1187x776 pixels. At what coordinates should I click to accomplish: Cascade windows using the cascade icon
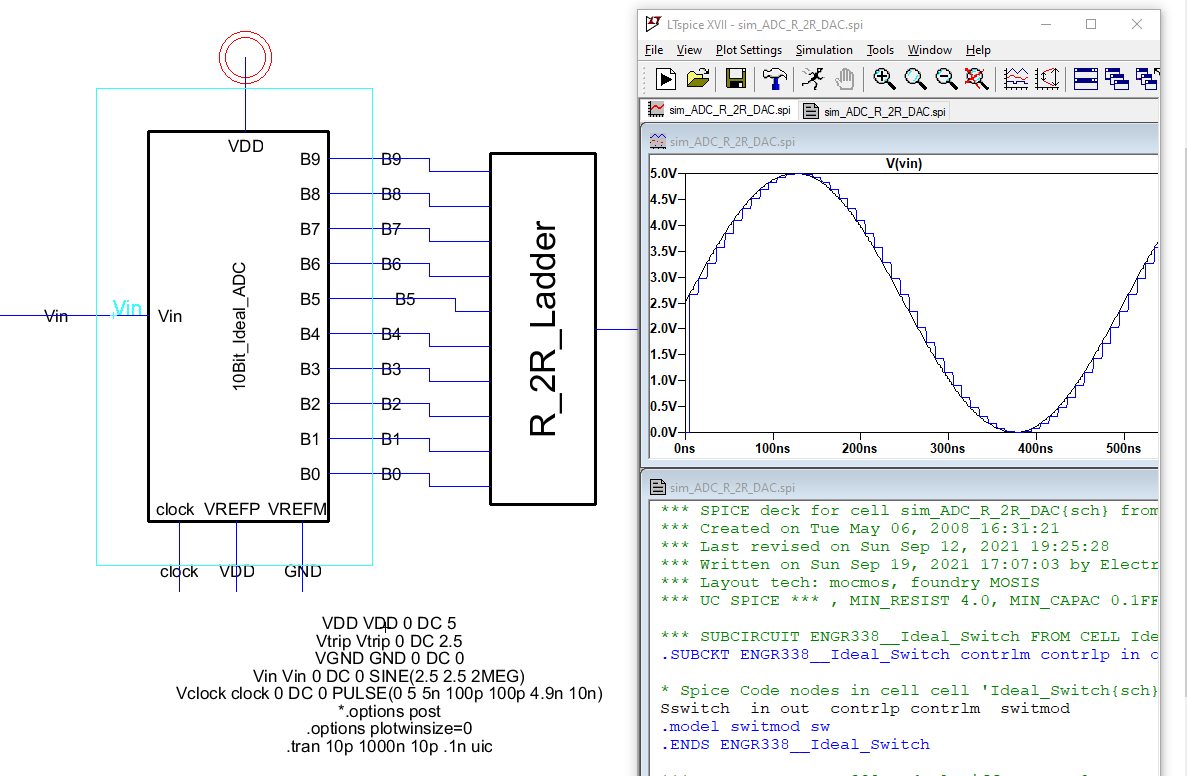point(1117,79)
